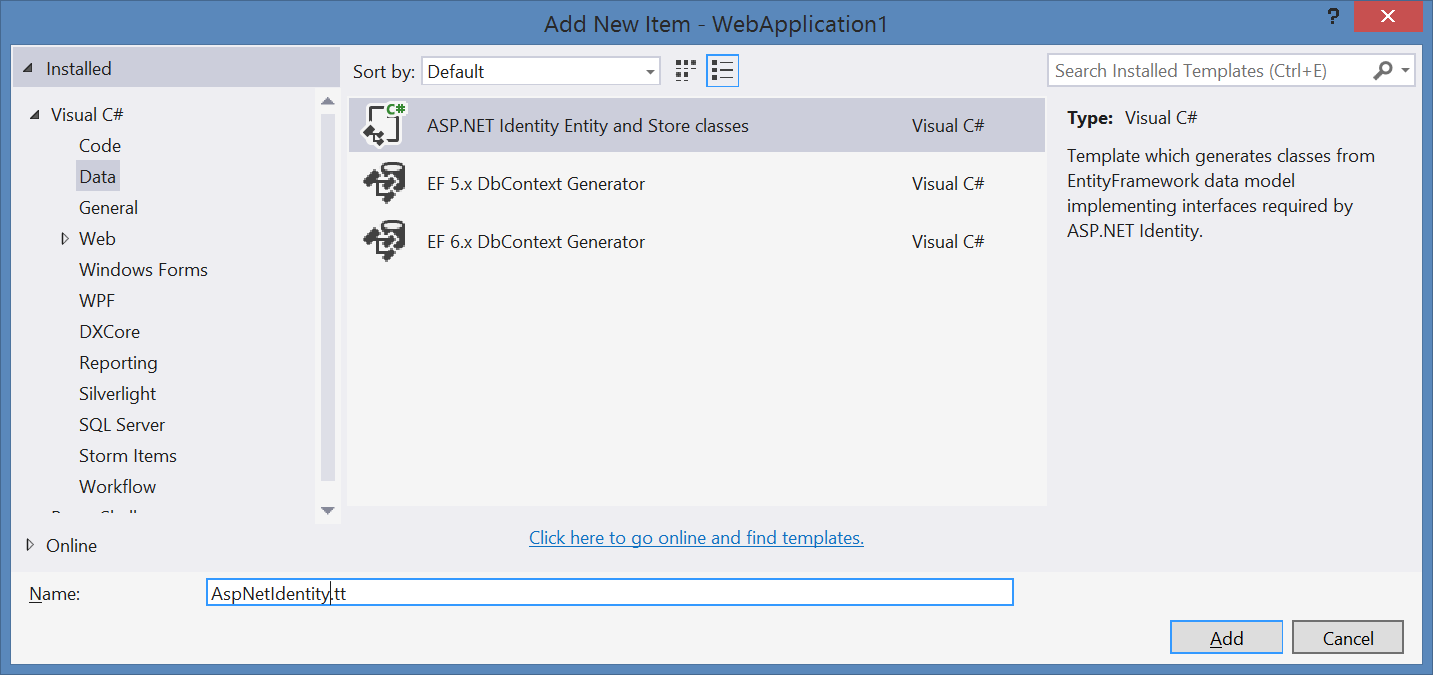Screen dimensions: 1433x675
Task: Click the Add button
Action: point(1226,638)
